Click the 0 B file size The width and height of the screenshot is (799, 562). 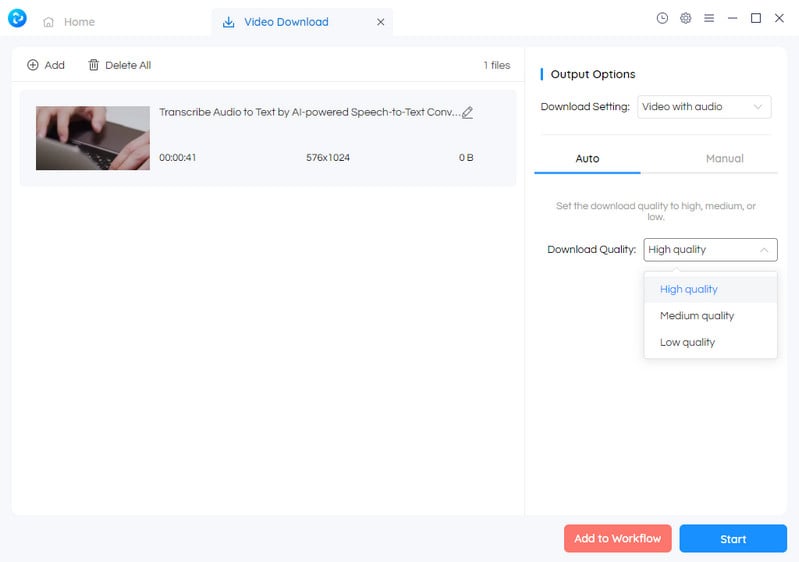[466, 157]
